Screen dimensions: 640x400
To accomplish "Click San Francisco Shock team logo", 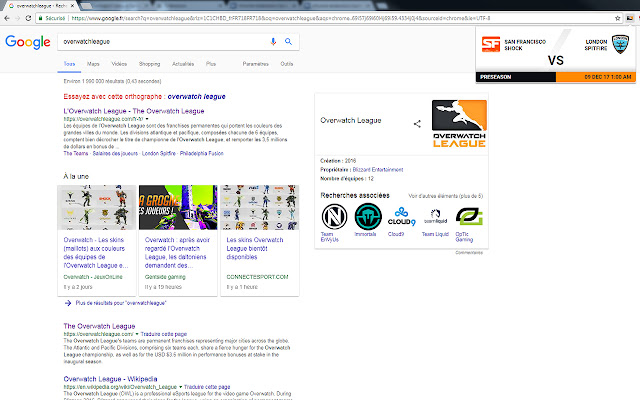I will 491,44.
